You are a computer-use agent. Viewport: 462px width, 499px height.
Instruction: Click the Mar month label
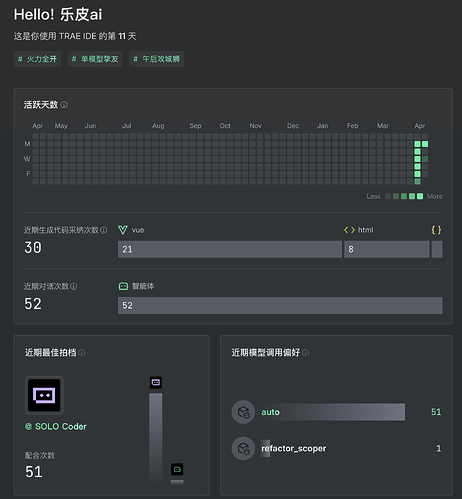383,126
